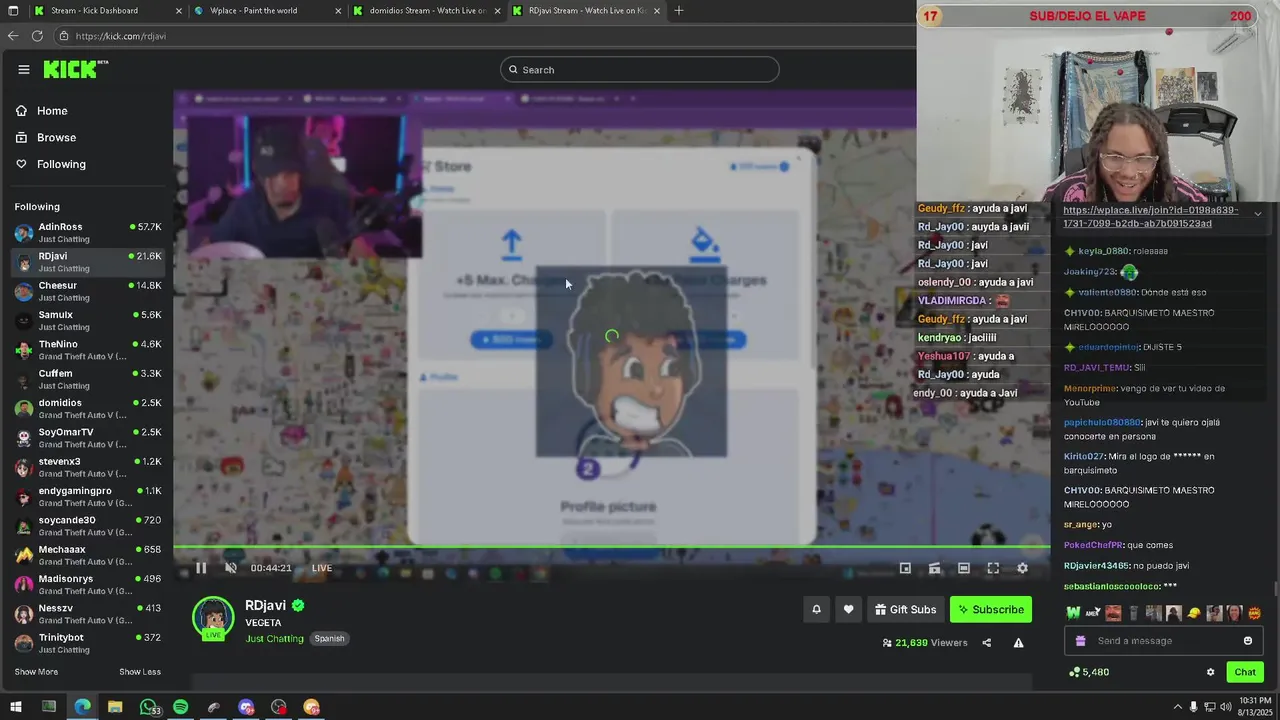Switch to domidios Stream browser tab
This screenshot has height=720, width=1280.
426,11
